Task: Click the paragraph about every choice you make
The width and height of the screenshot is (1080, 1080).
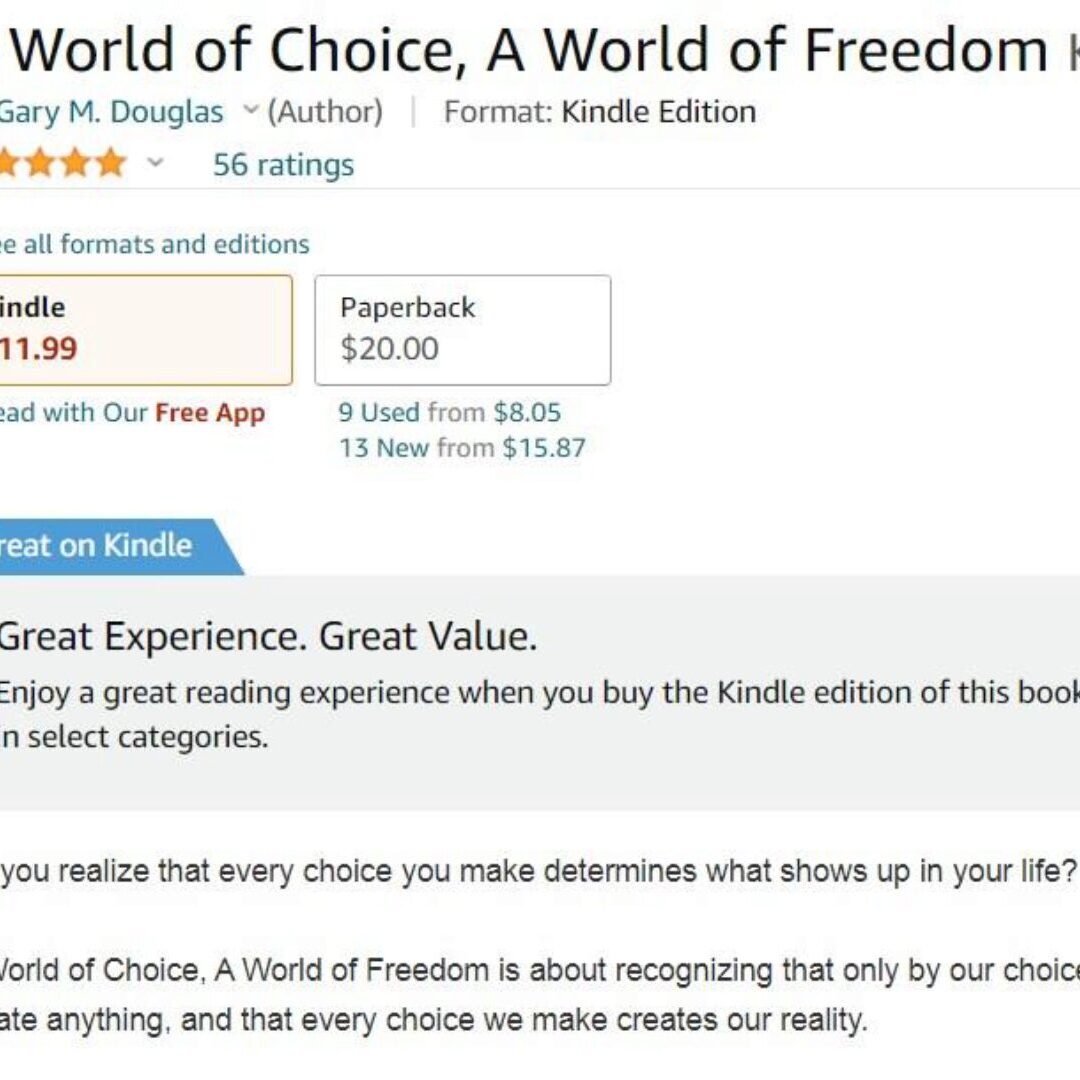Action: coord(540,871)
